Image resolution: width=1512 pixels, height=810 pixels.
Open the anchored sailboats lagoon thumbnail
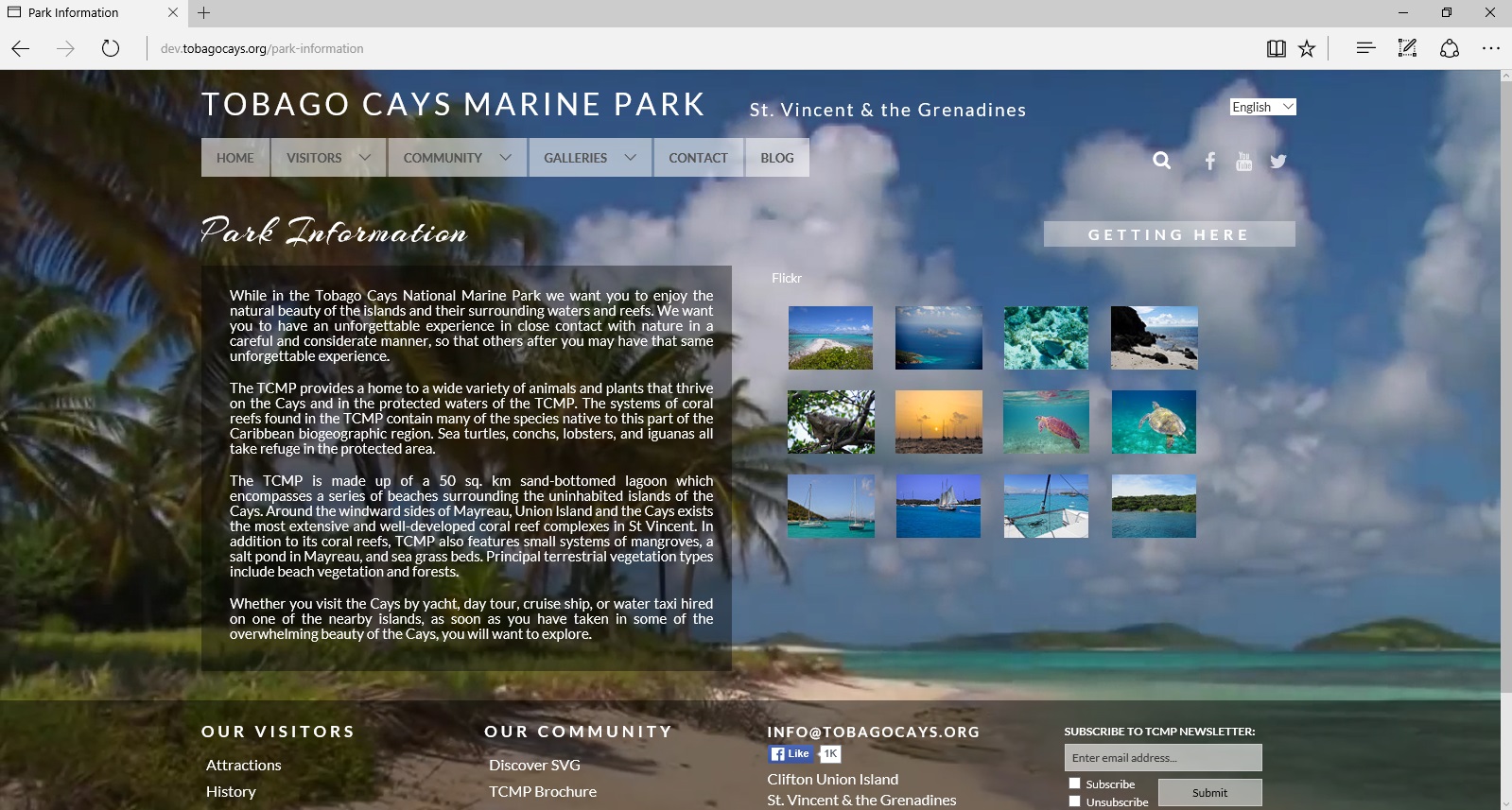831,507
